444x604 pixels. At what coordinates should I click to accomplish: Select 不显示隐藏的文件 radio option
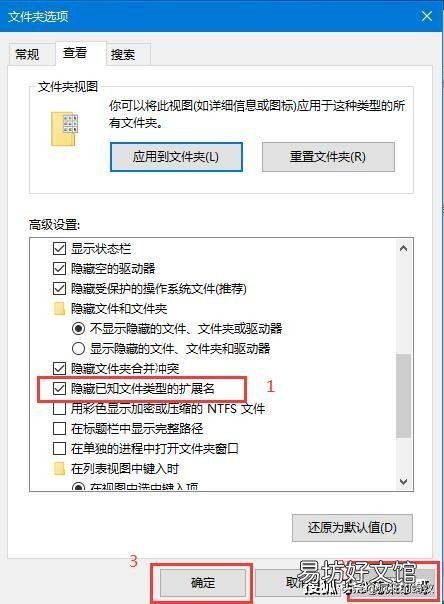[x=78, y=329]
